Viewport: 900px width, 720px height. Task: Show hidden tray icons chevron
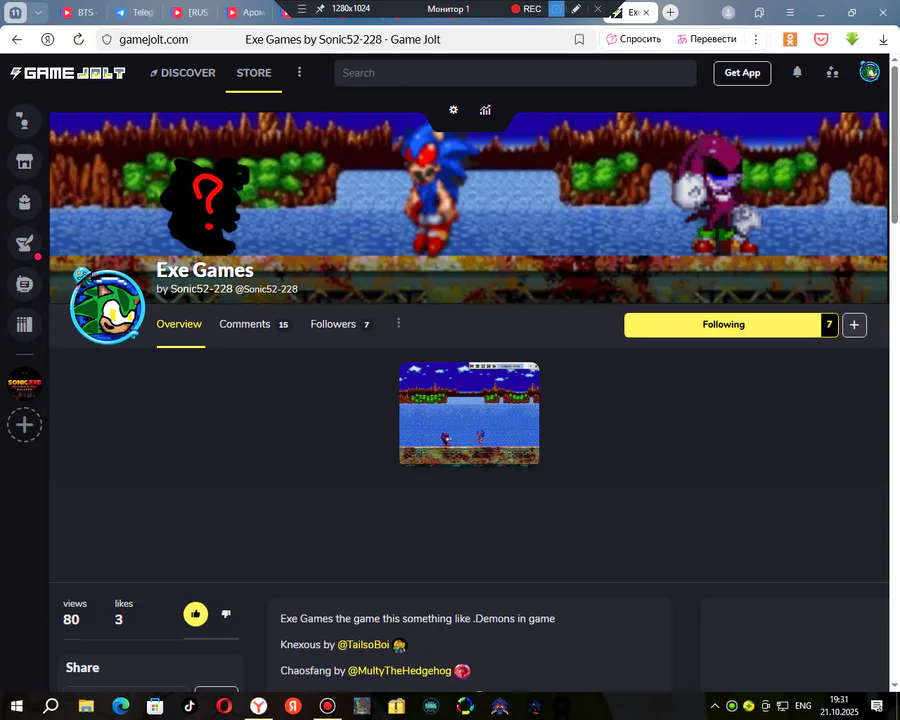pos(715,706)
